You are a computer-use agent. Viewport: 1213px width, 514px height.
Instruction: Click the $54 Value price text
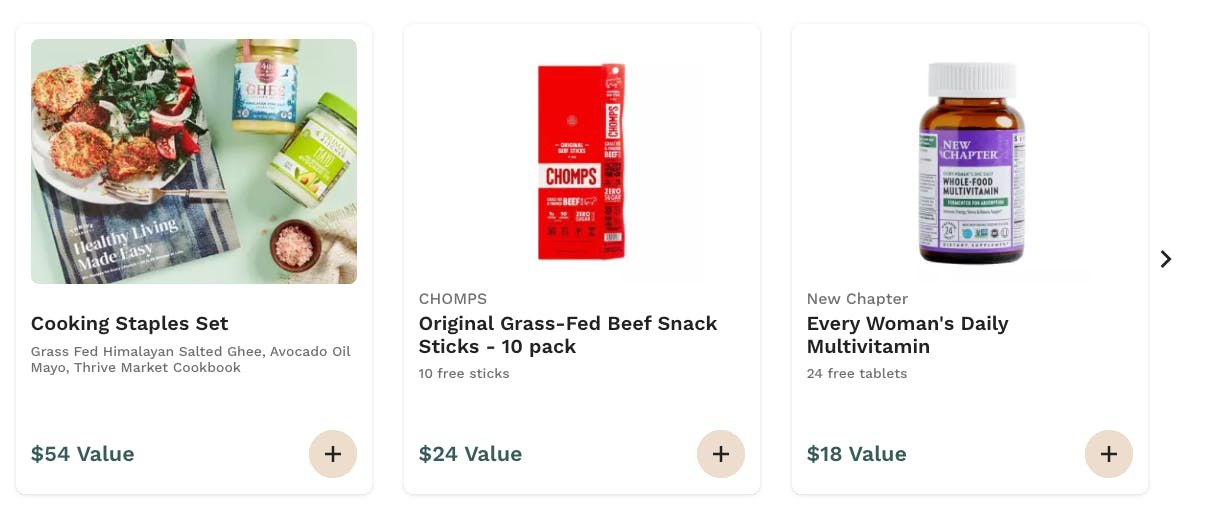(83, 454)
